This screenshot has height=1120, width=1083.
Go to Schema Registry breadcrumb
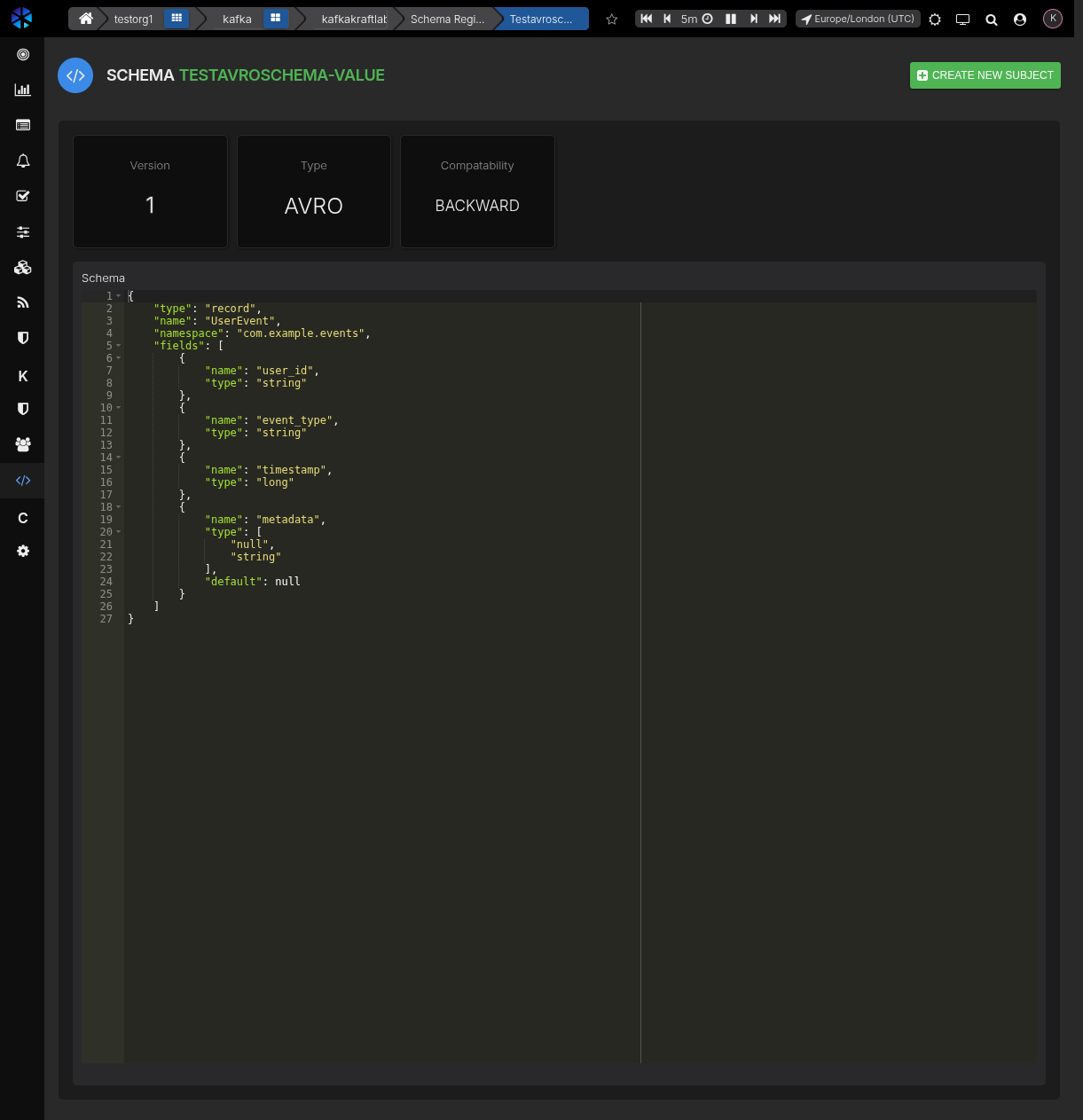pyautogui.click(x=446, y=19)
